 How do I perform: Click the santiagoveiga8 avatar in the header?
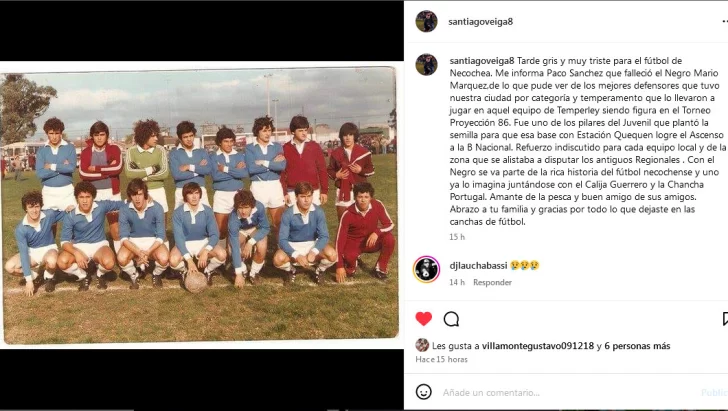tap(426, 21)
